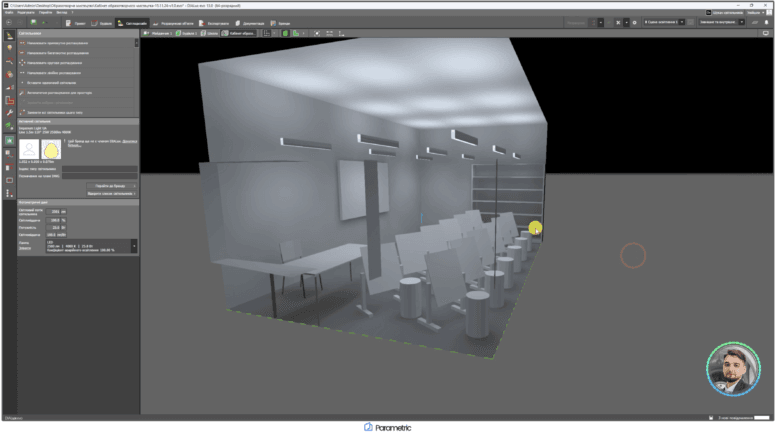Open the red floor-plan shaped sidebar tool
776x432 pixels.
9,100
